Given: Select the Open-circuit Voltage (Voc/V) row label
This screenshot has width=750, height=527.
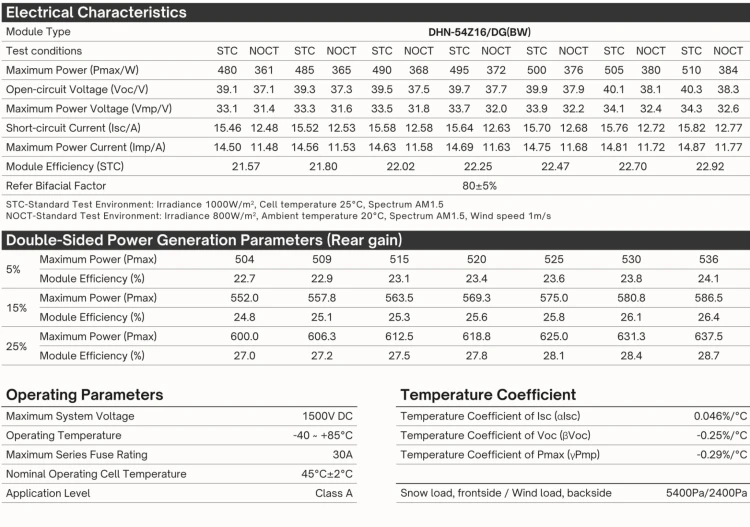Looking at the screenshot, I should coord(75,89).
